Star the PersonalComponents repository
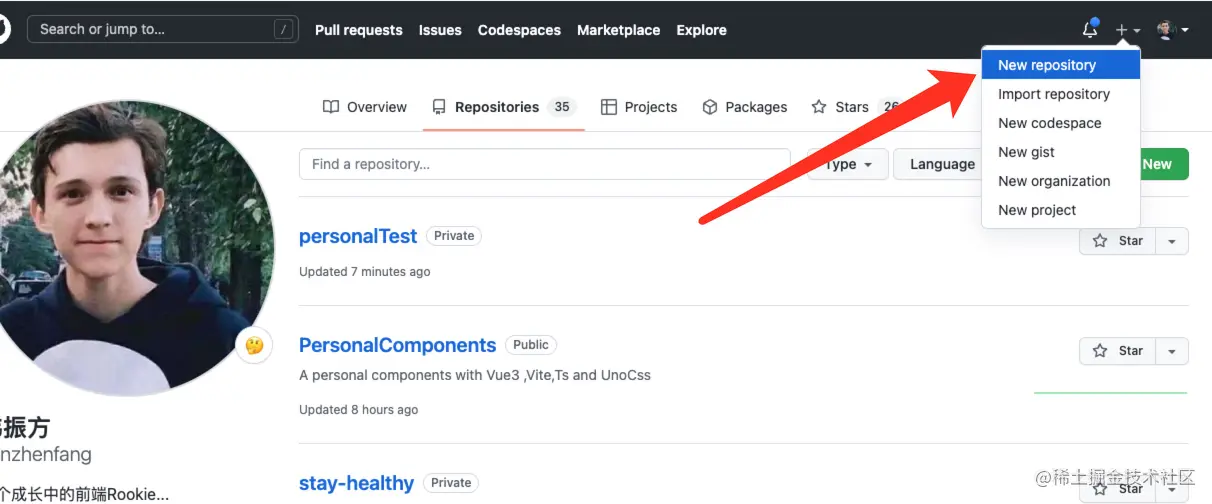 (x=1118, y=351)
